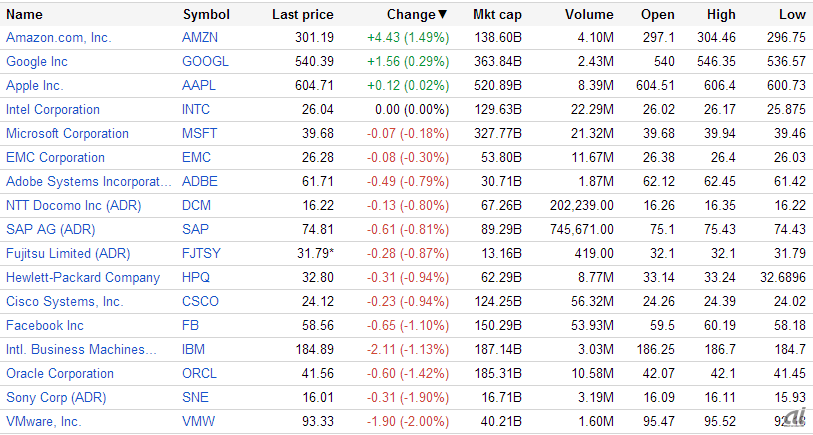The width and height of the screenshot is (813, 435).
Task: Sort table by Symbol header
Action: coord(206,15)
